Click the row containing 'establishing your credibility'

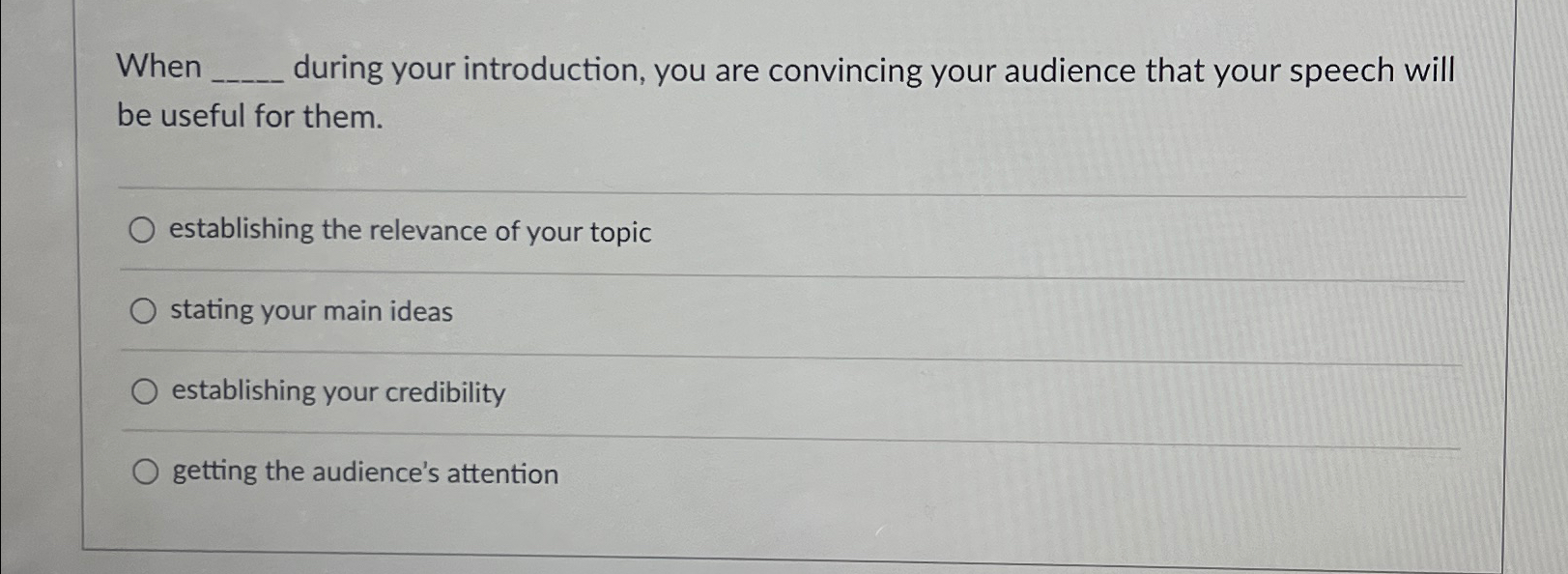[580, 392]
